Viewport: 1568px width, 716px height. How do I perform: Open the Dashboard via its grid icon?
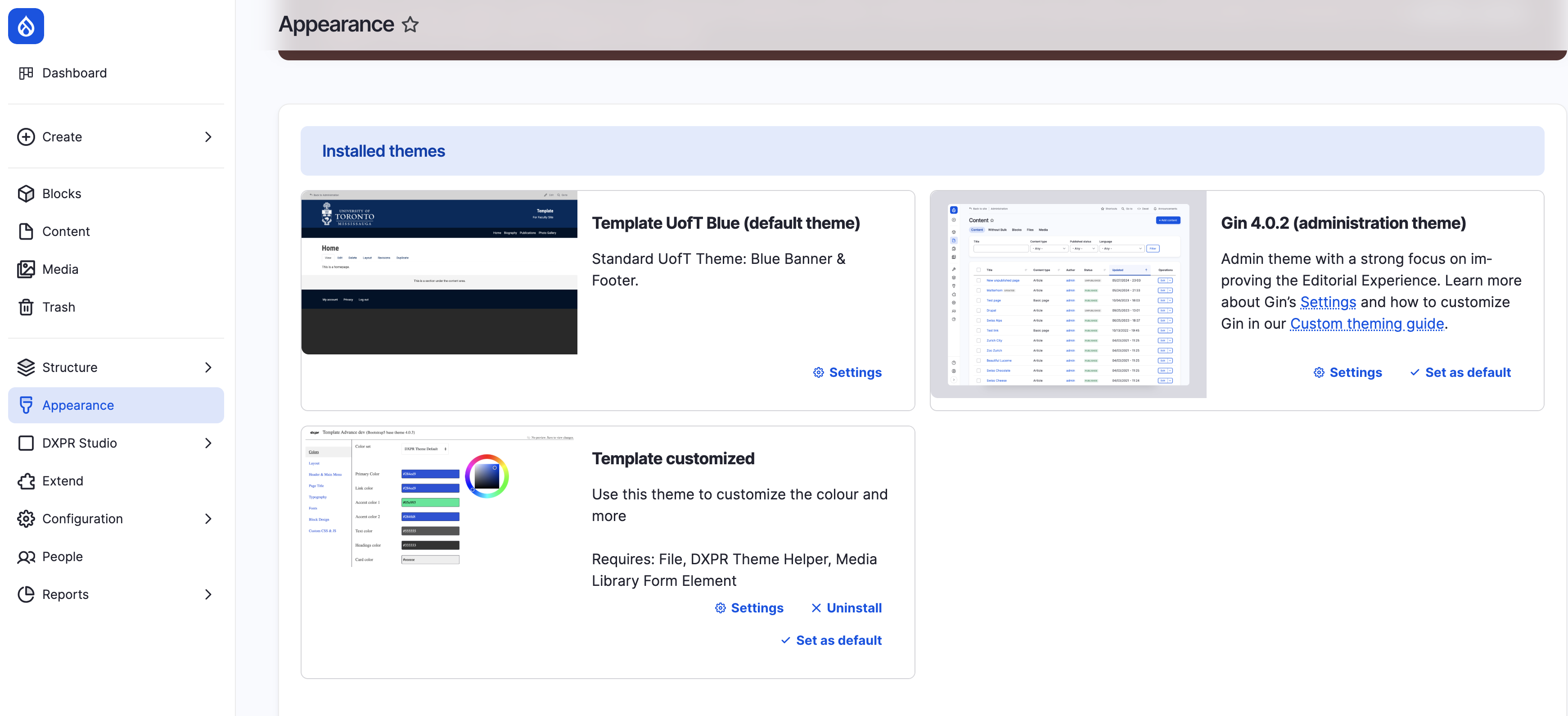pyautogui.click(x=26, y=73)
